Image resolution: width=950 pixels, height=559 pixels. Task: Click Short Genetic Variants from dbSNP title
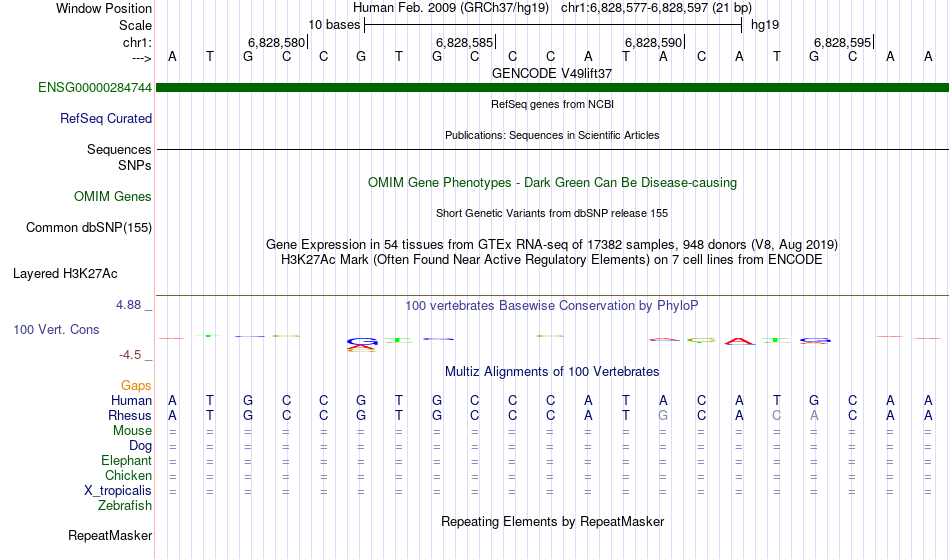[x=552, y=213]
